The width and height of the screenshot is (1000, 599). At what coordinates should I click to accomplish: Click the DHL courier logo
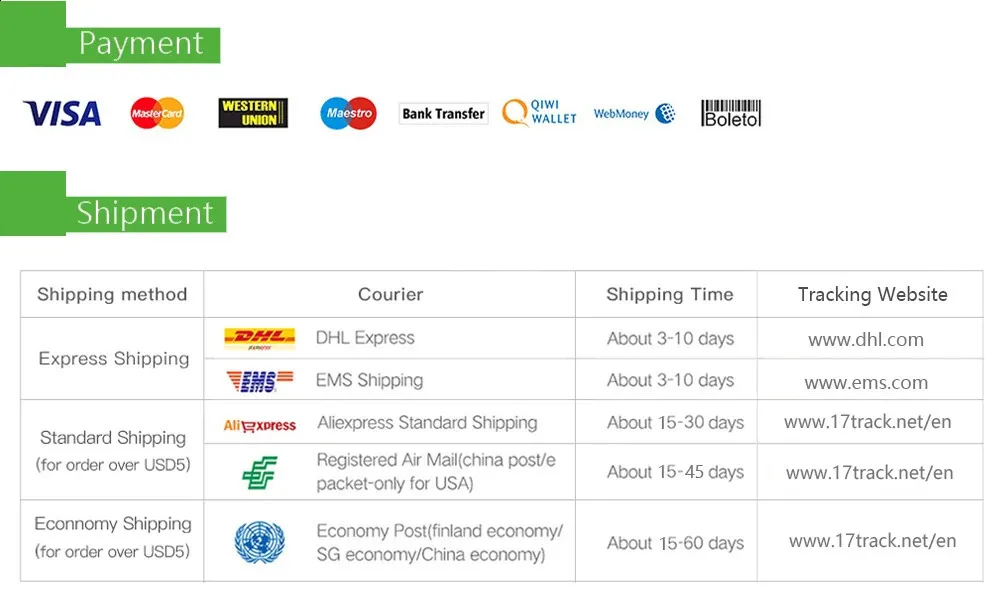pyautogui.click(x=260, y=339)
